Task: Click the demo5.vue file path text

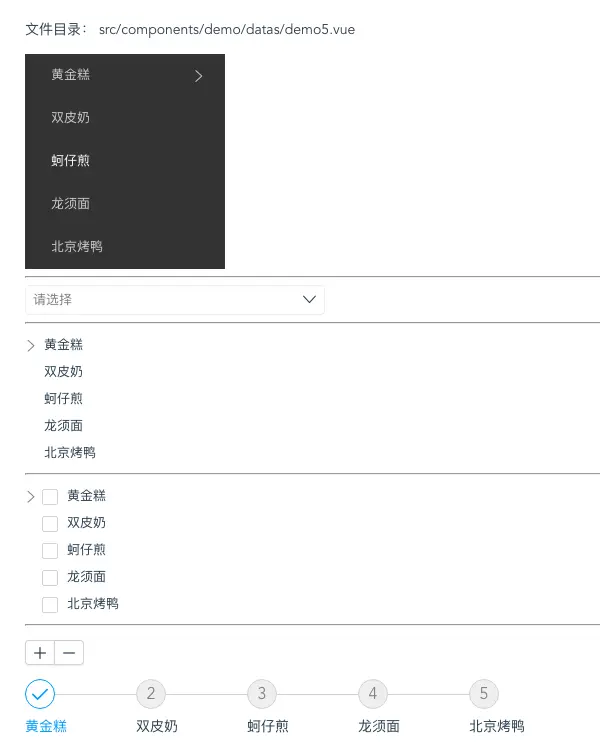Action: pos(227,29)
